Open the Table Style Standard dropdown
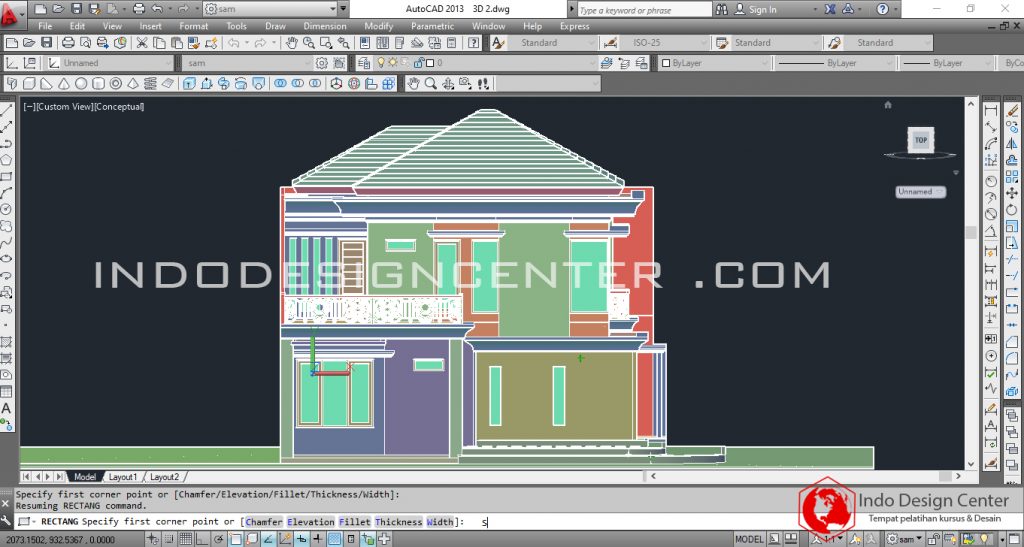The height and width of the screenshot is (547, 1024). pos(775,43)
